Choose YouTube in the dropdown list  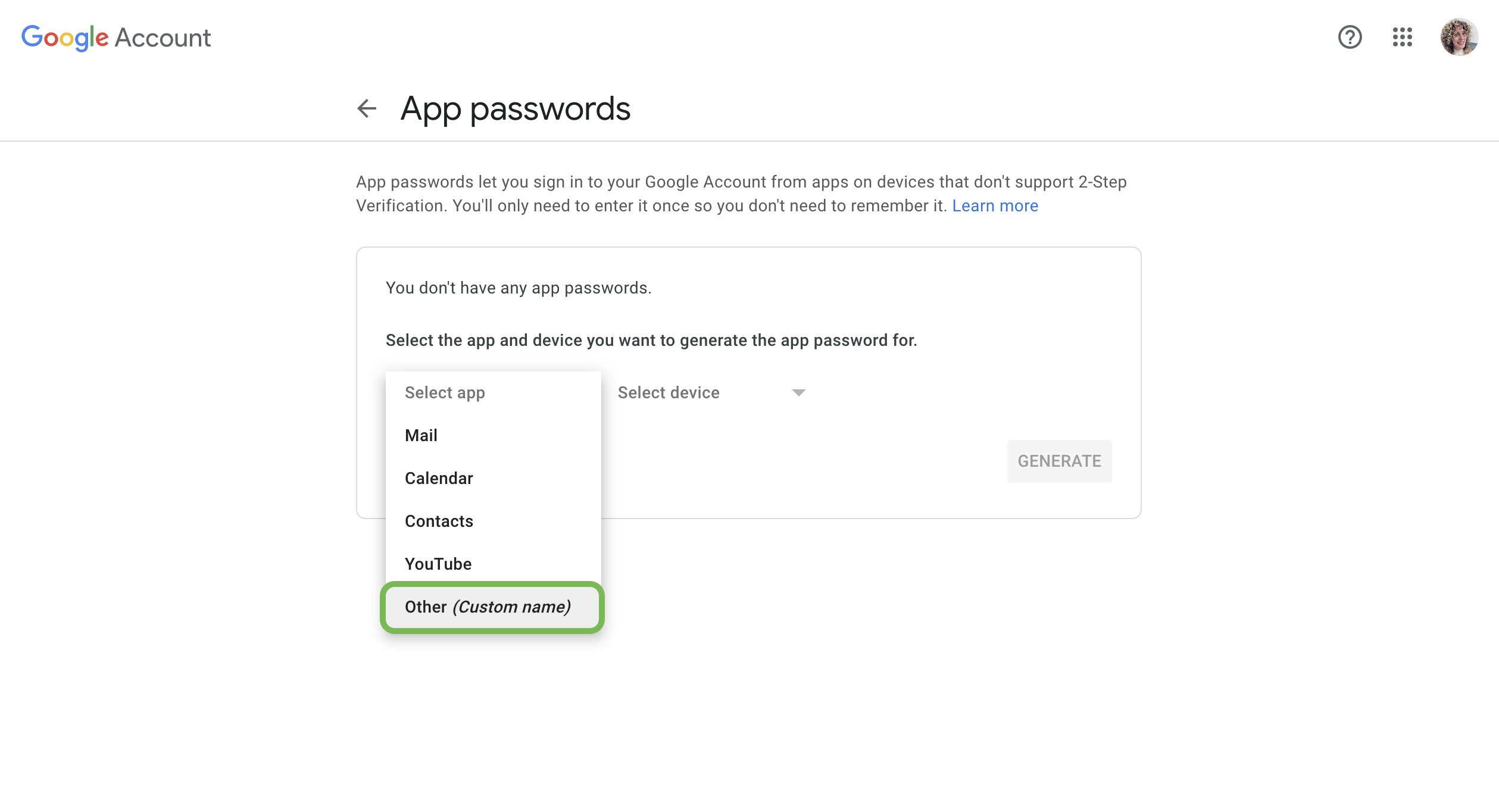coord(438,563)
